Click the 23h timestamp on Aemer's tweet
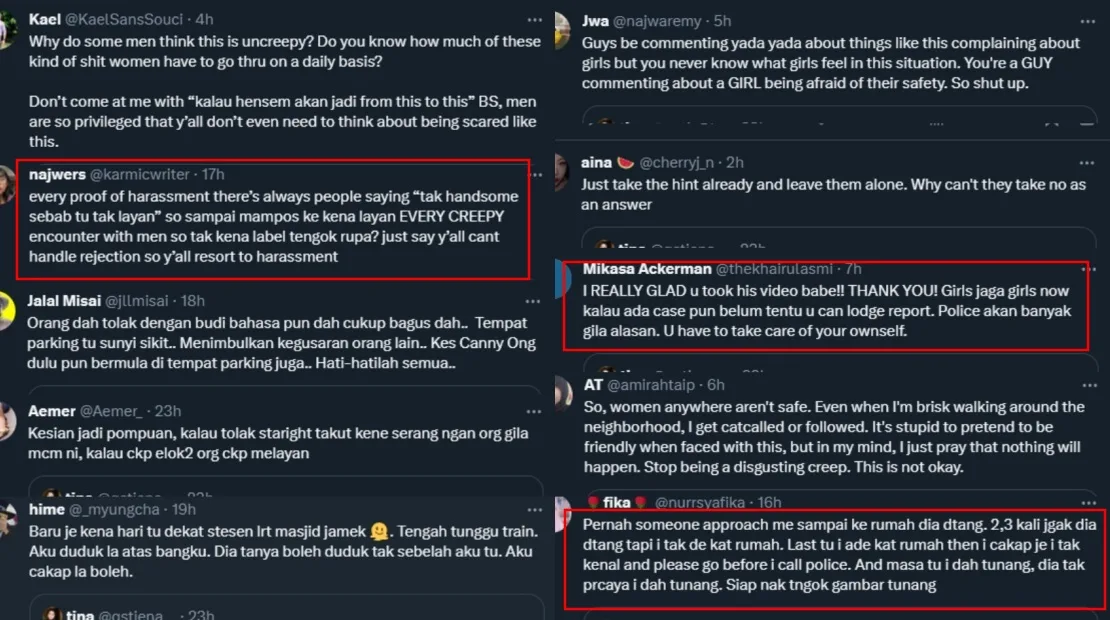1110x620 pixels. coord(168,410)
